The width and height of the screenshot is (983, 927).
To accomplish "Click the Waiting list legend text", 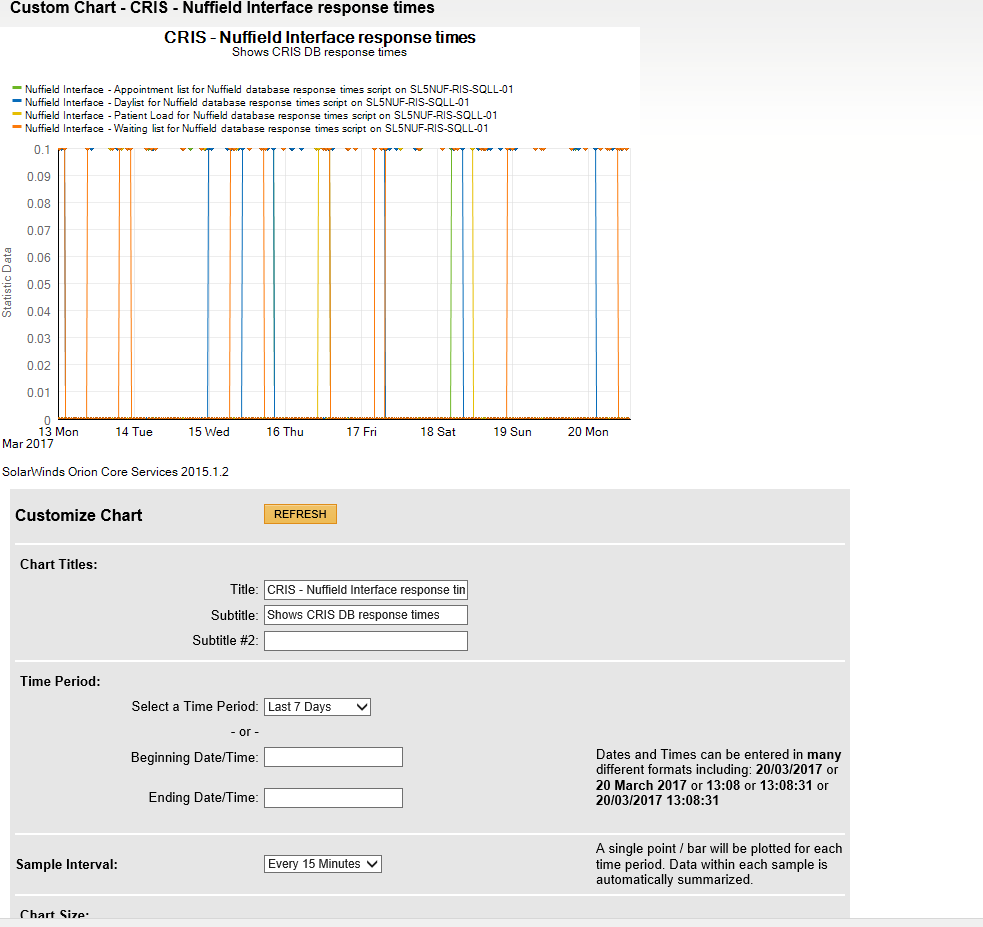I will 256,128.
